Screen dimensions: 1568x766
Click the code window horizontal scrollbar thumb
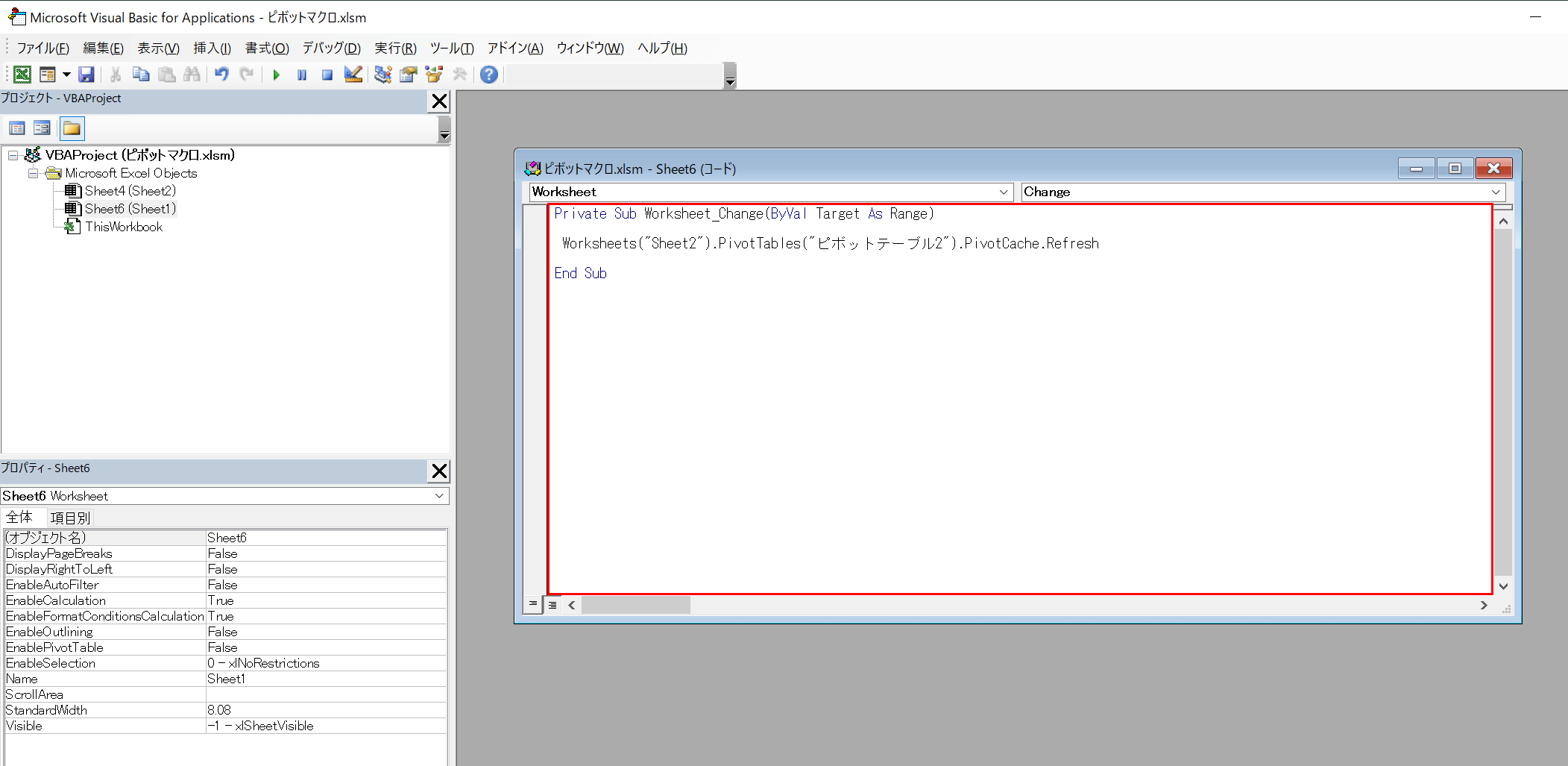pyautogui.click(x=636, y=605)
